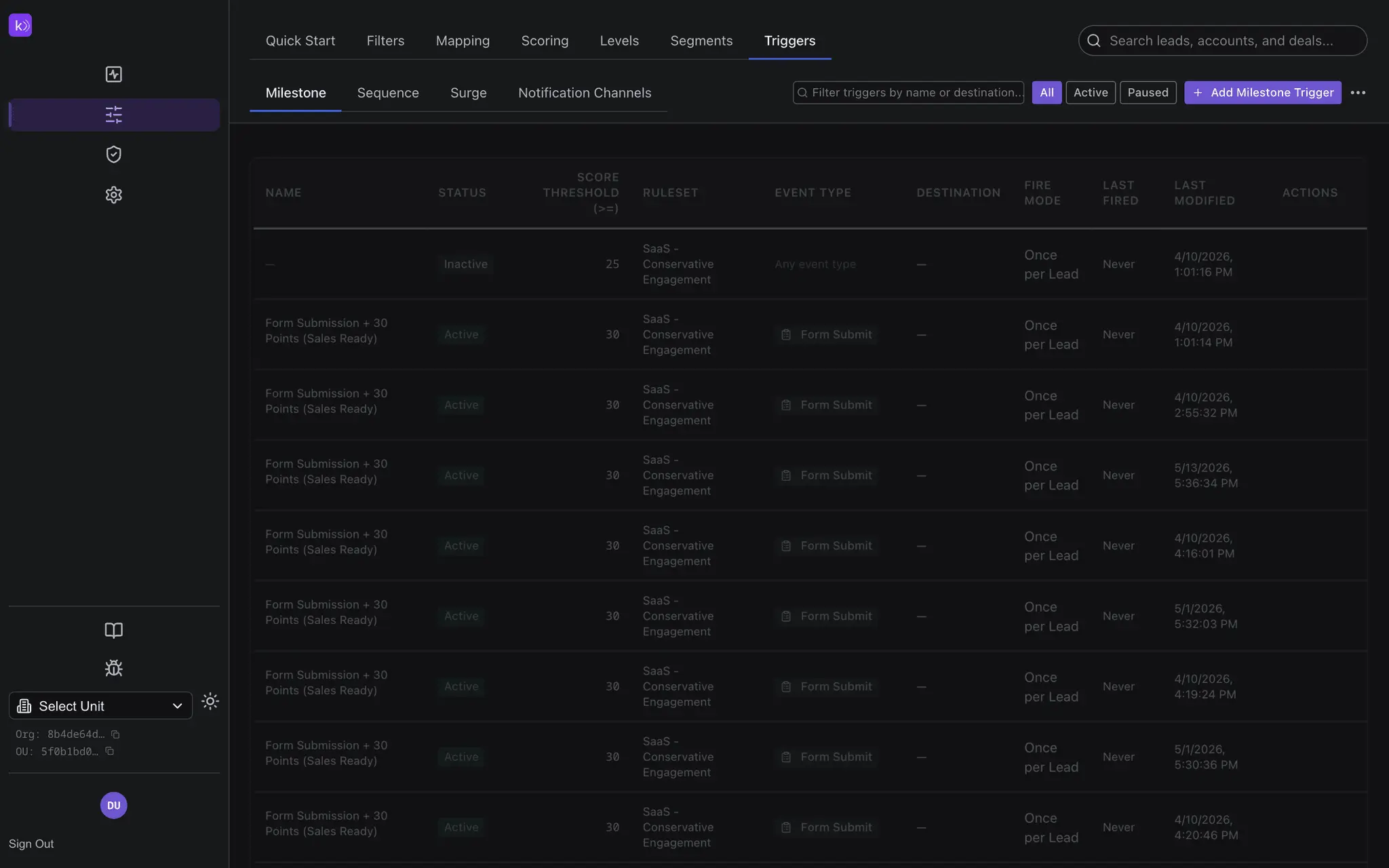Switch to the Filters tab
The image size is (1389, 868).
(x=385, y=41)
